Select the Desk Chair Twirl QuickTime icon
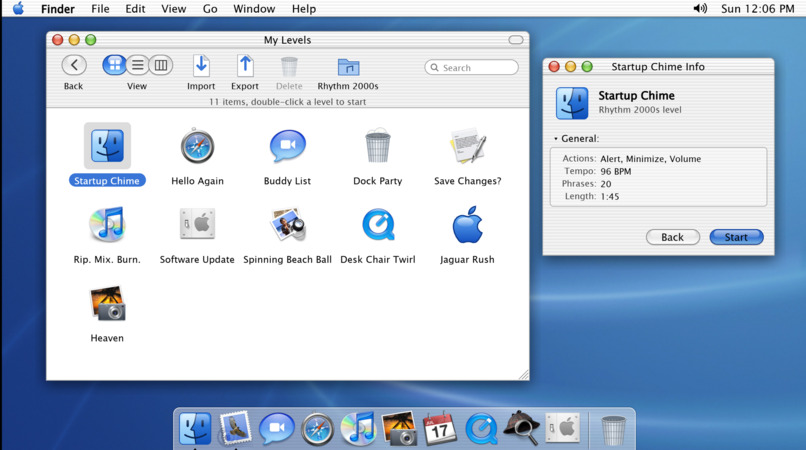 pyautogui.click(x=378, y=224)
